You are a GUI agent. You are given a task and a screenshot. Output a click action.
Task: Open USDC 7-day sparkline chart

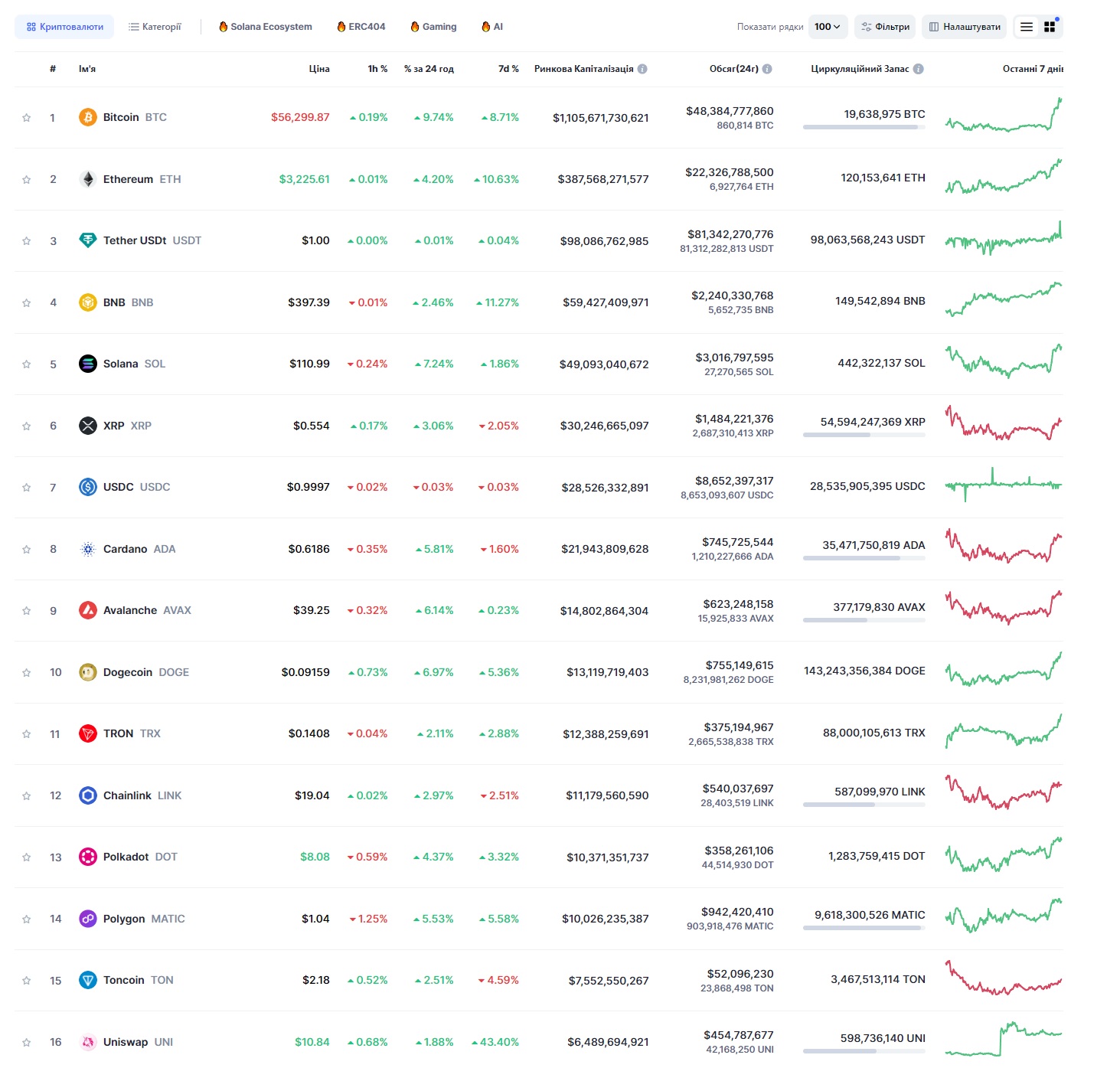(x=1004, y=485)
